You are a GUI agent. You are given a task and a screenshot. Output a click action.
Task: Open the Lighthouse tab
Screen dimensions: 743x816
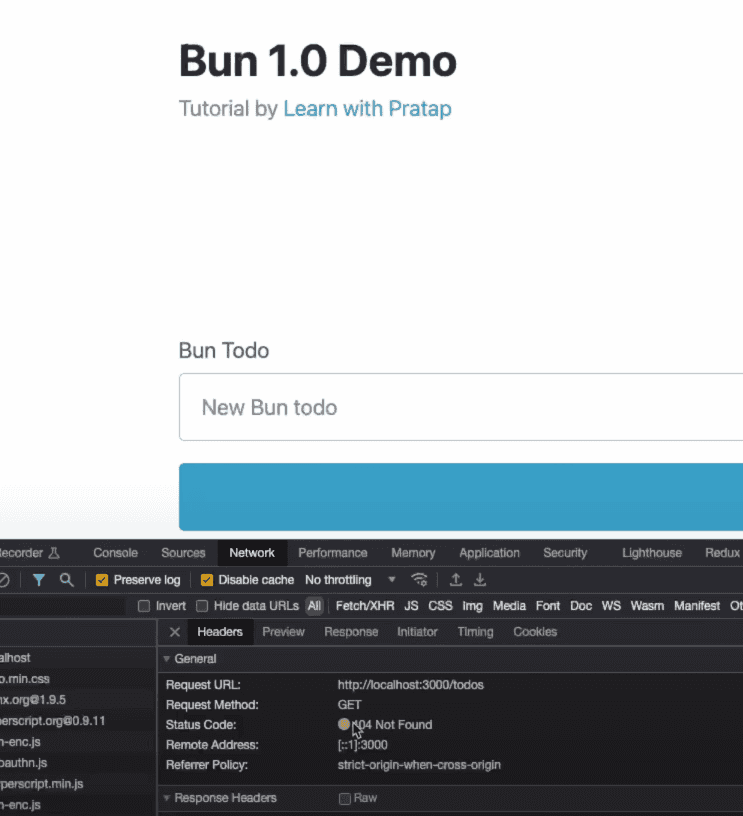(x=652, y=553)
